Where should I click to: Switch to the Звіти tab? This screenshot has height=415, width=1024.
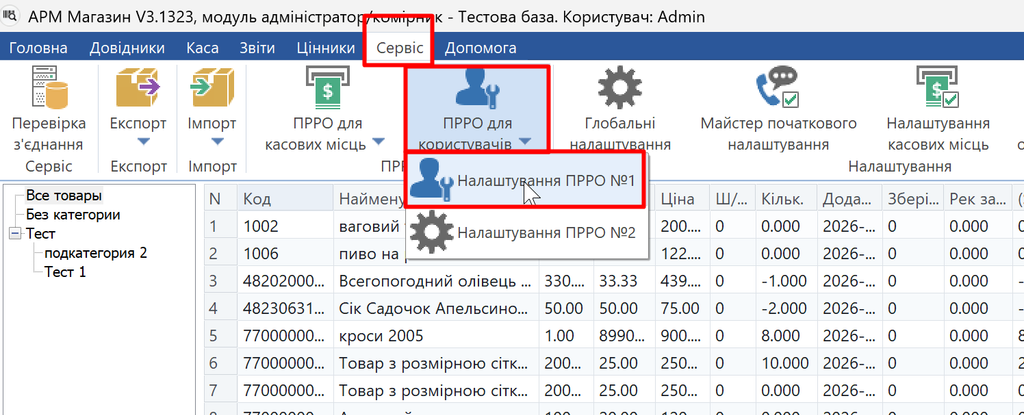257,48
